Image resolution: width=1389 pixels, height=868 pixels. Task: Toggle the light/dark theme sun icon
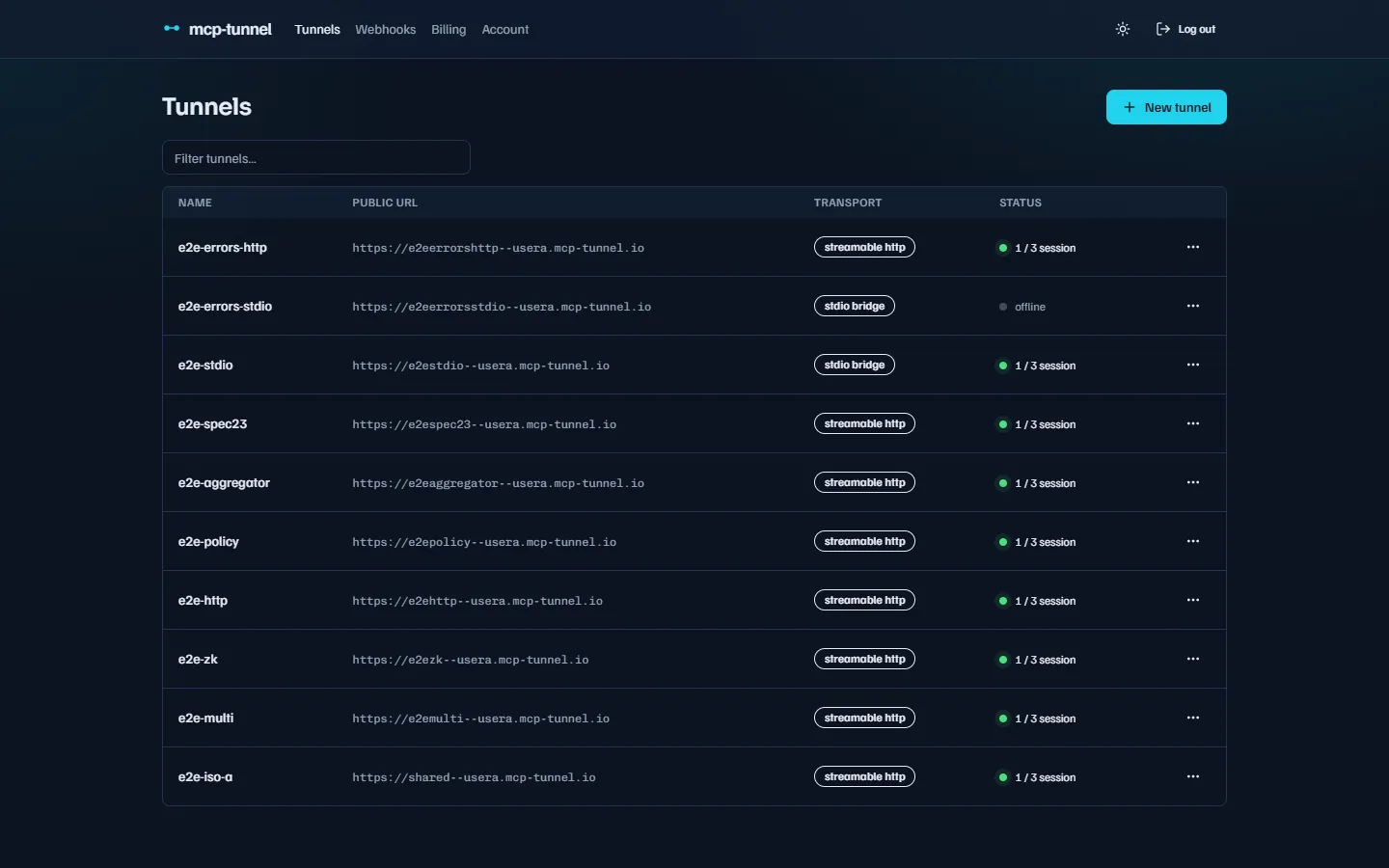pos(1123,29)
